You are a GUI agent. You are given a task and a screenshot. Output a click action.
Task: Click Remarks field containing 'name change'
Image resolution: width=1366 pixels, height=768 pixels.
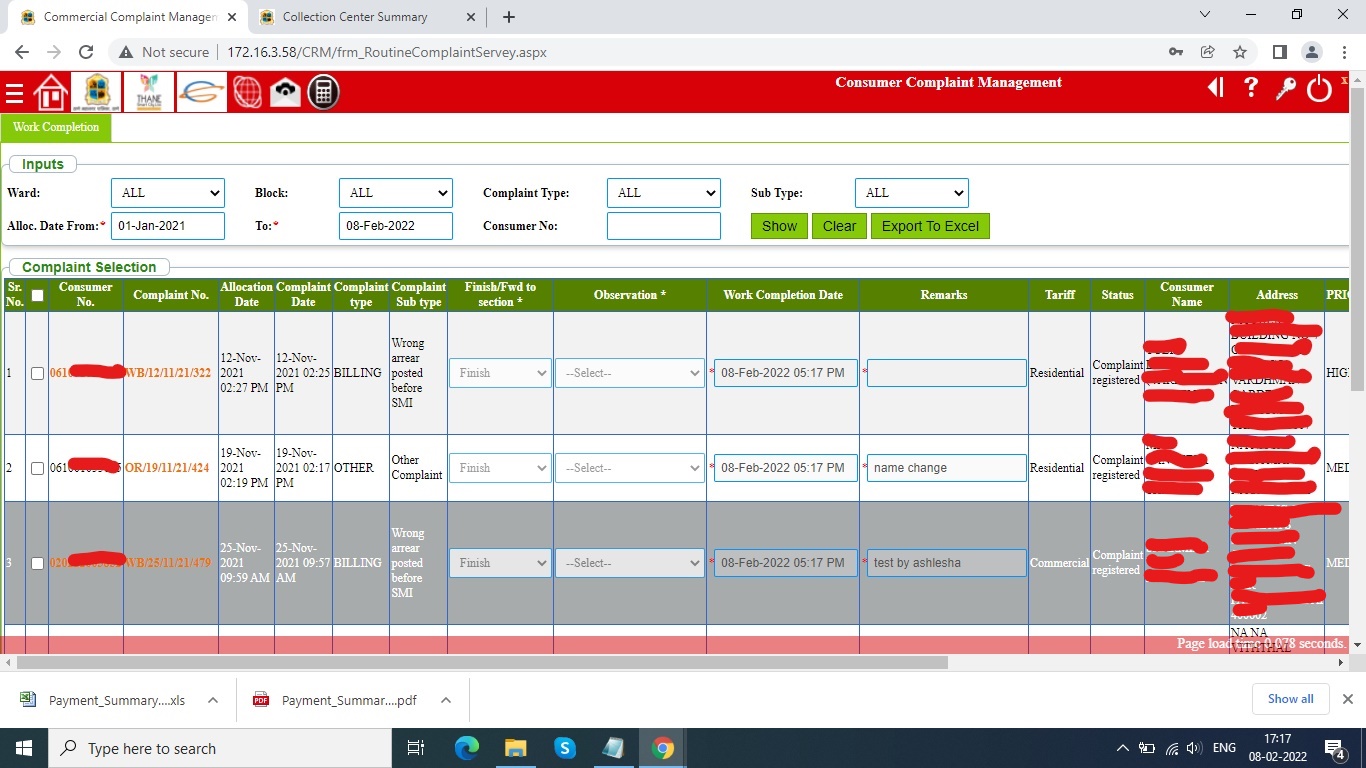click(946, 468)
